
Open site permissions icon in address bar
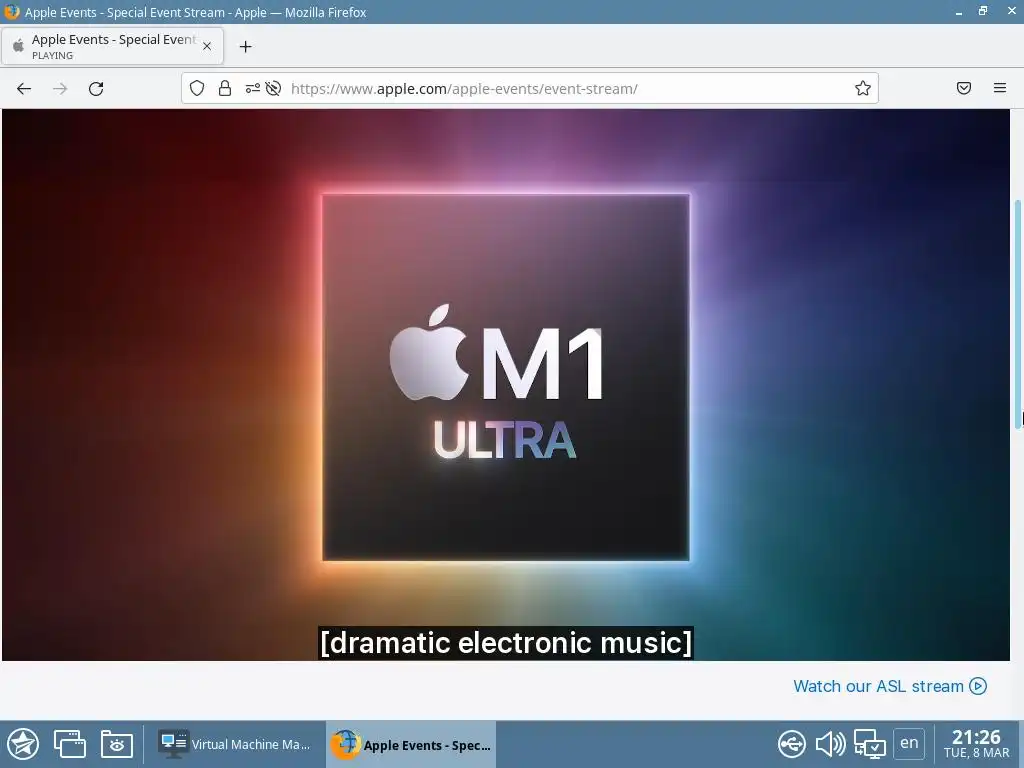pyautogui.click(x=253, y=88)
